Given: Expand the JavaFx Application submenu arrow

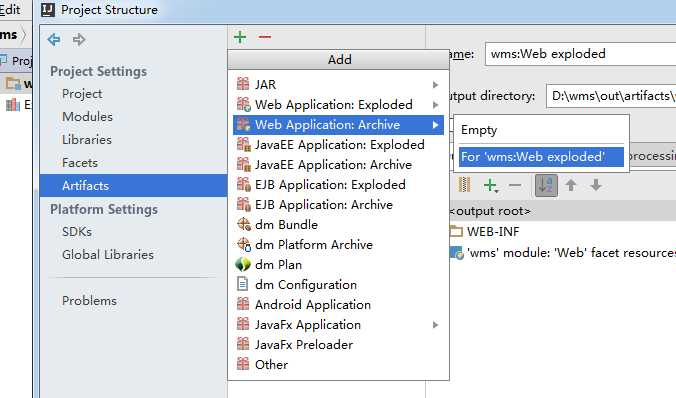Looking at the screenshot, I should (x=435, y=325).
